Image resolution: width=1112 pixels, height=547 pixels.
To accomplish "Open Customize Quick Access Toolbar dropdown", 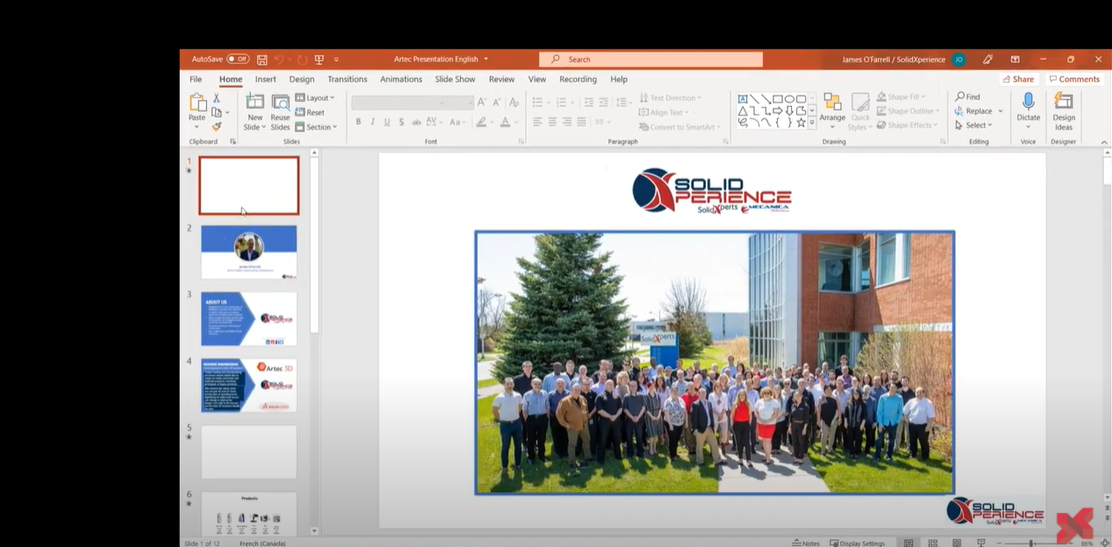I will coord(336,60).
